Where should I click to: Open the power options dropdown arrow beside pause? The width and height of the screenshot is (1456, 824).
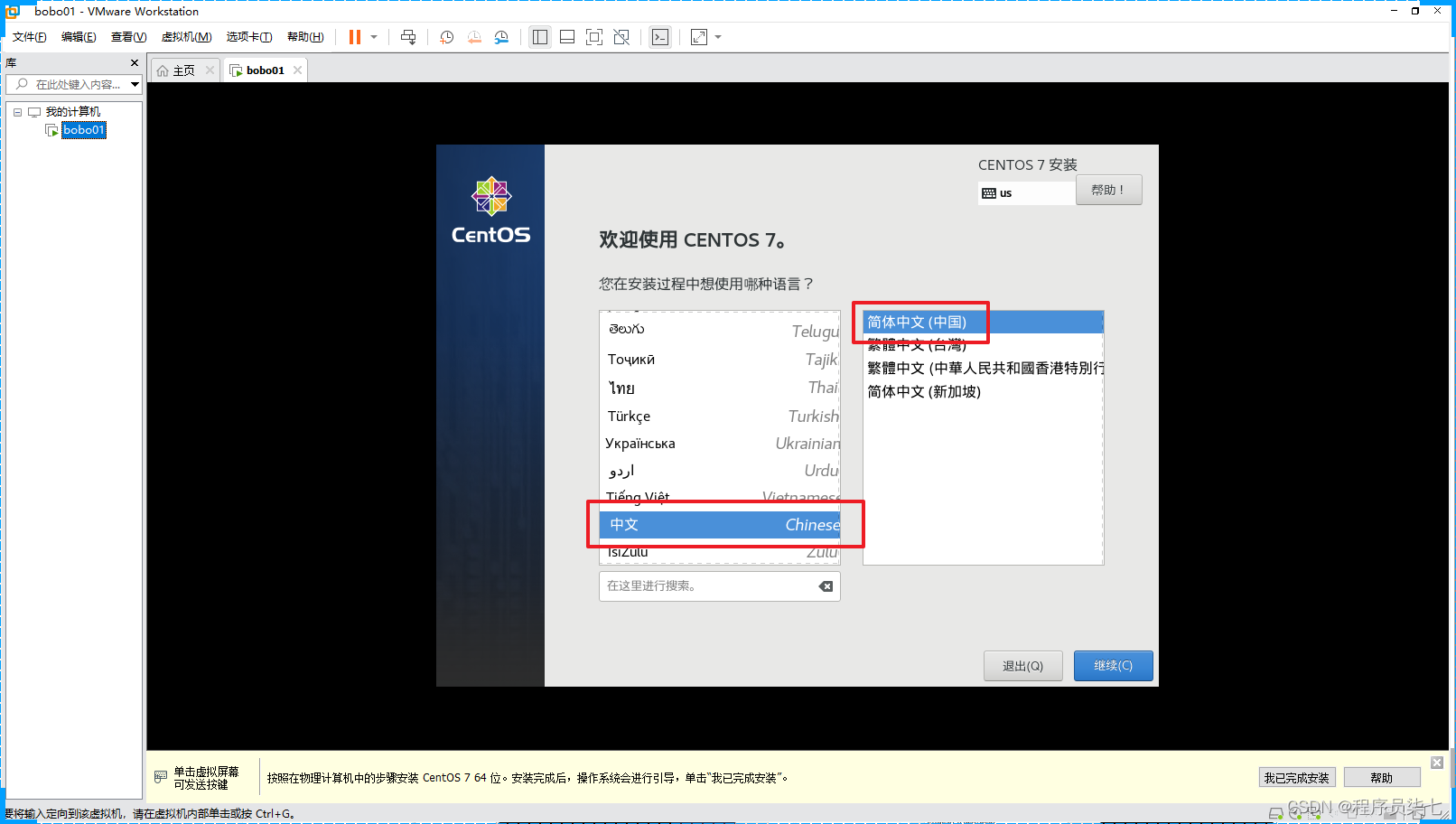tap(374, 37)
